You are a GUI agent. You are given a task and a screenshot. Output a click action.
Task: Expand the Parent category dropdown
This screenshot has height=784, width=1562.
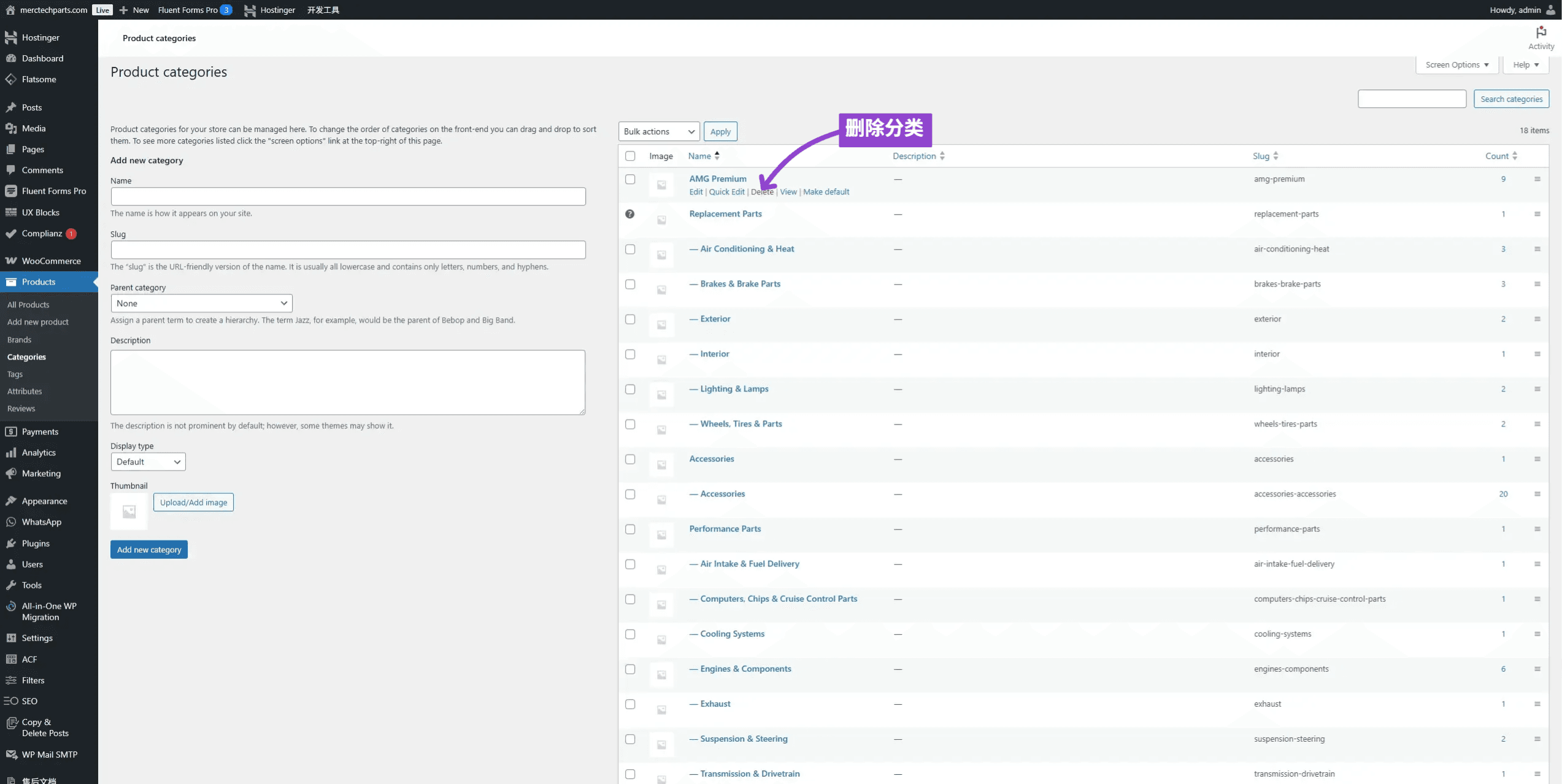pos(201,303)
